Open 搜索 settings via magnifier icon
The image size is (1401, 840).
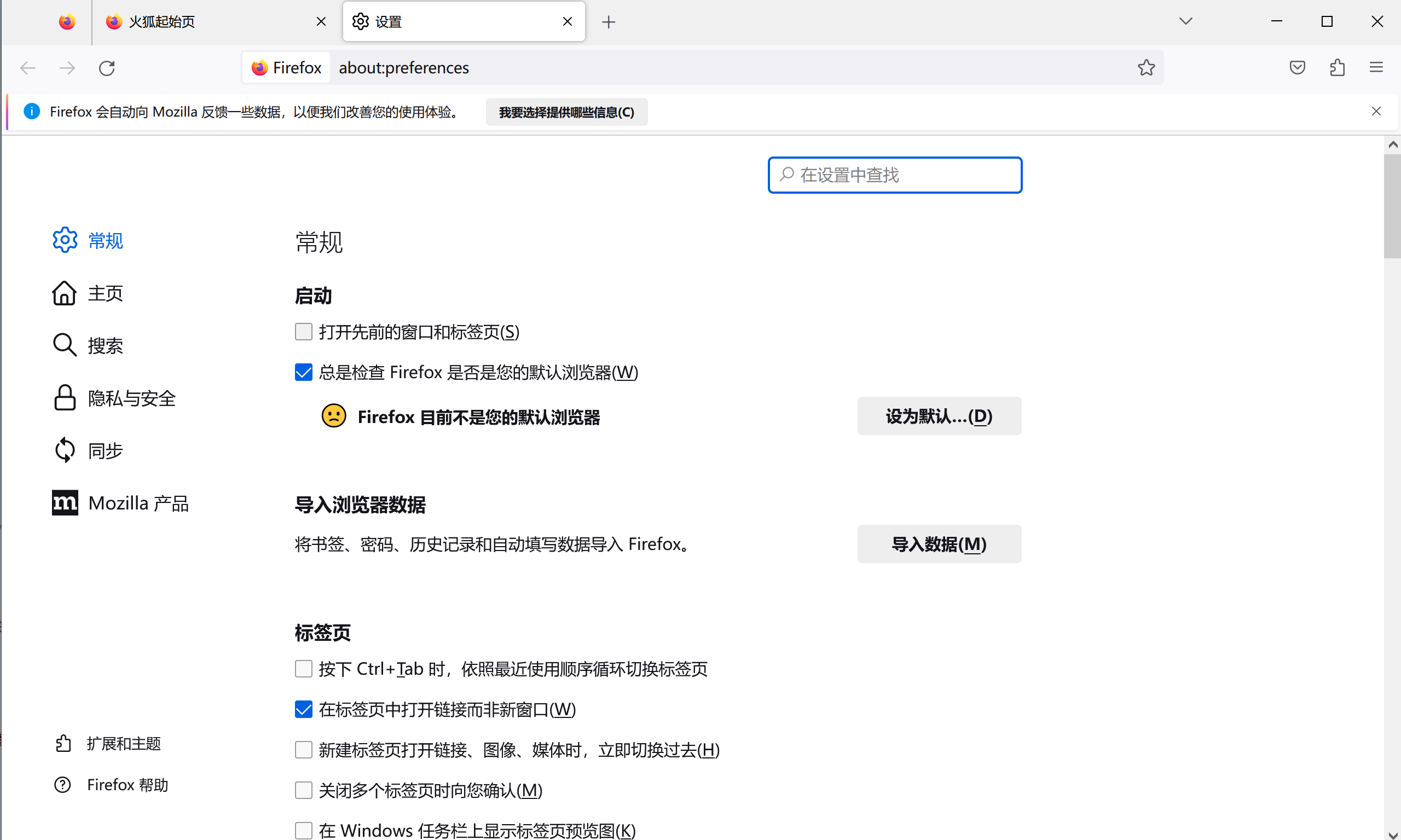tap(65, 345)
